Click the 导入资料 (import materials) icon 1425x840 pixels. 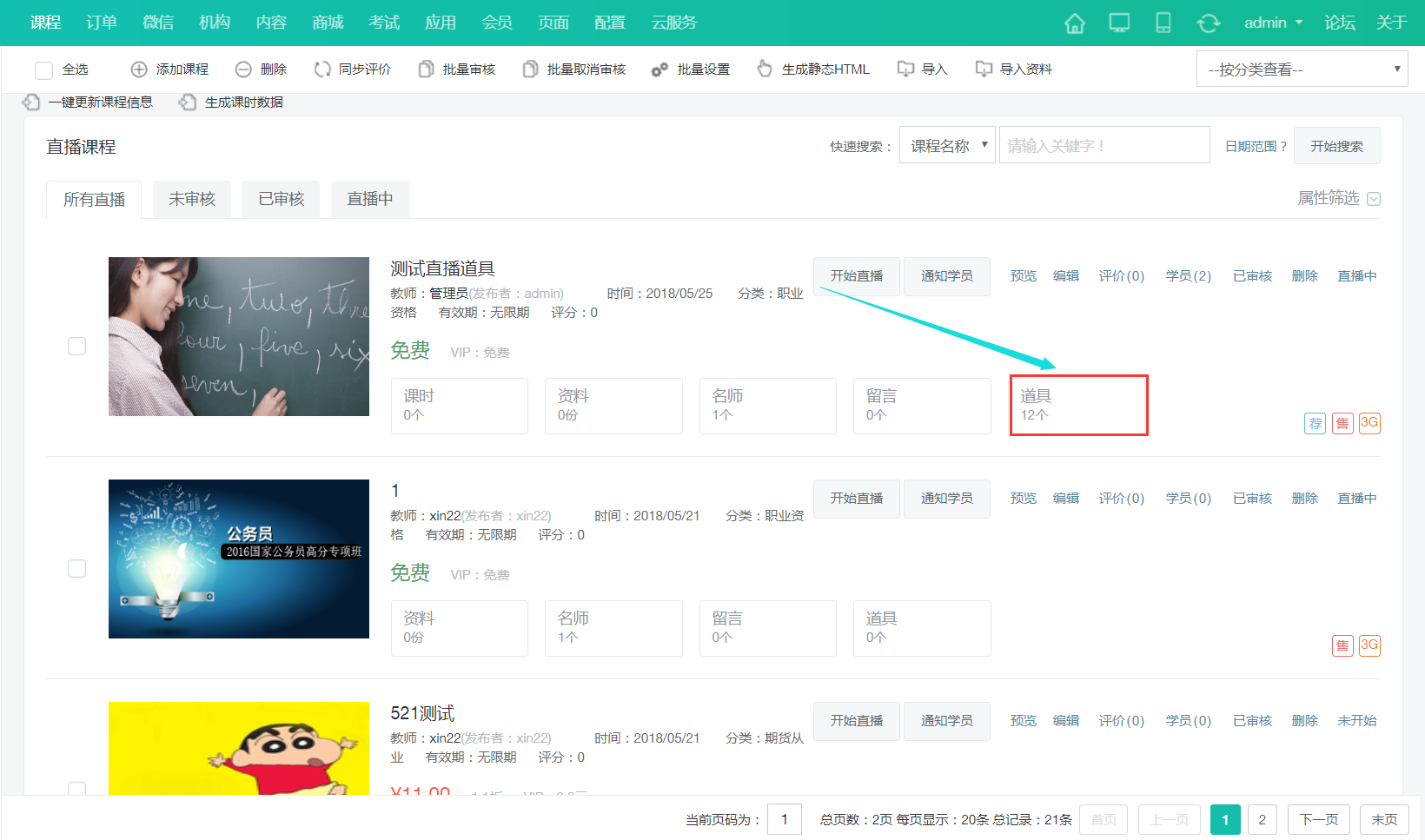click(x=983, y=69)
